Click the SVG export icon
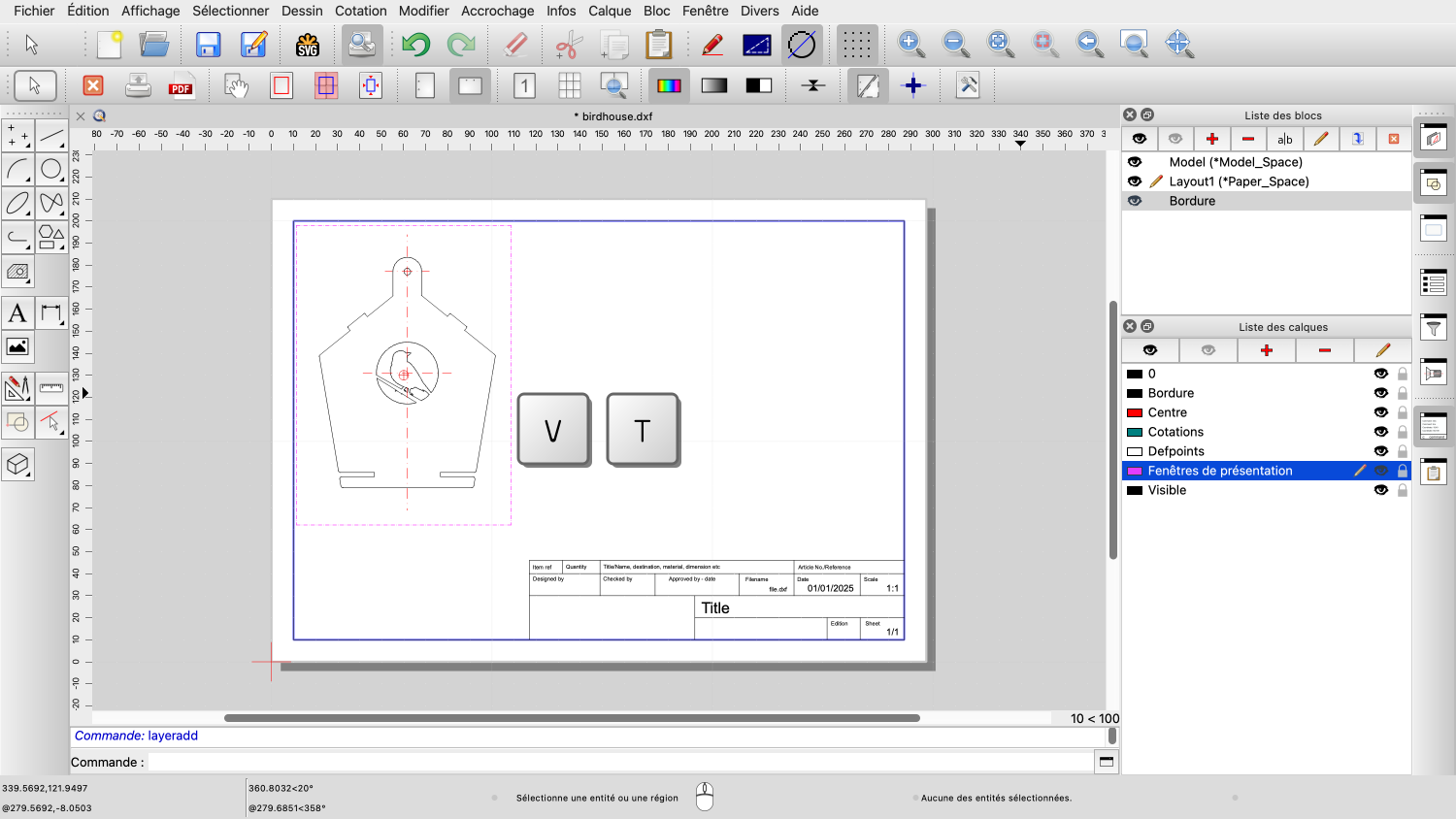Viewport: 1456px width, 819px height. pos(308,45)
